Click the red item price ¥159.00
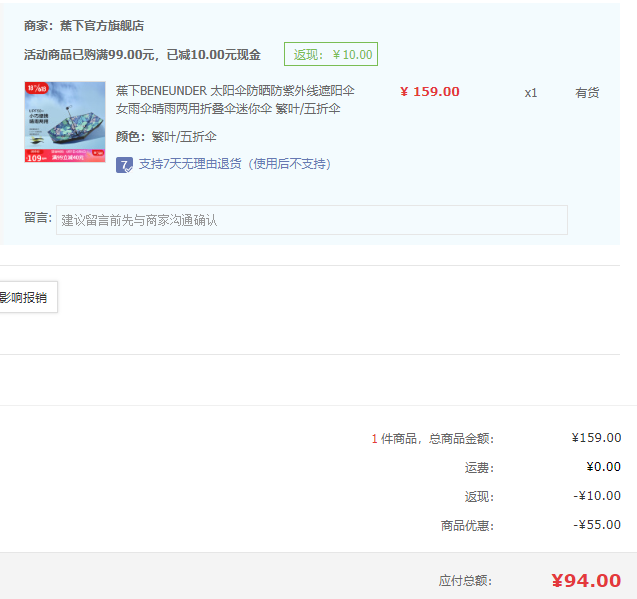637x599 pixels. [x=430, y=91]
